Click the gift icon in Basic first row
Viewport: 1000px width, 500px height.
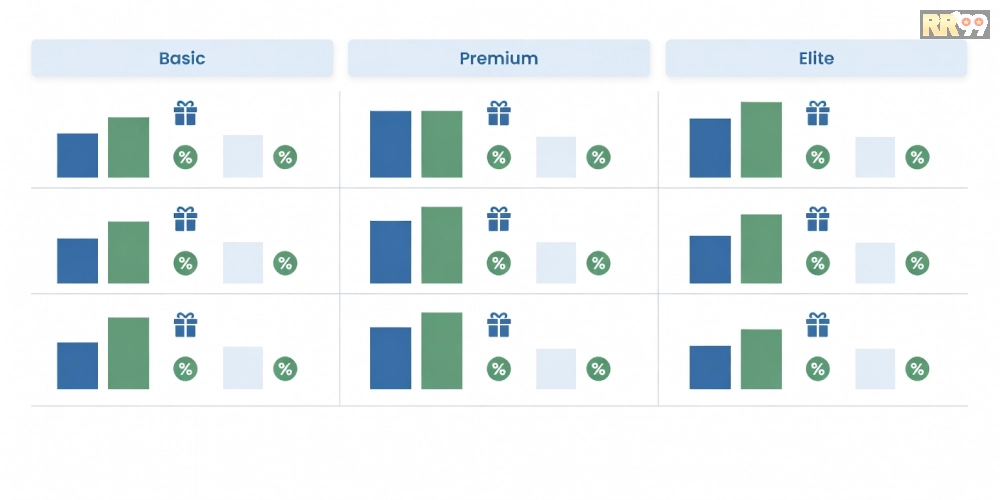(186, 114)
